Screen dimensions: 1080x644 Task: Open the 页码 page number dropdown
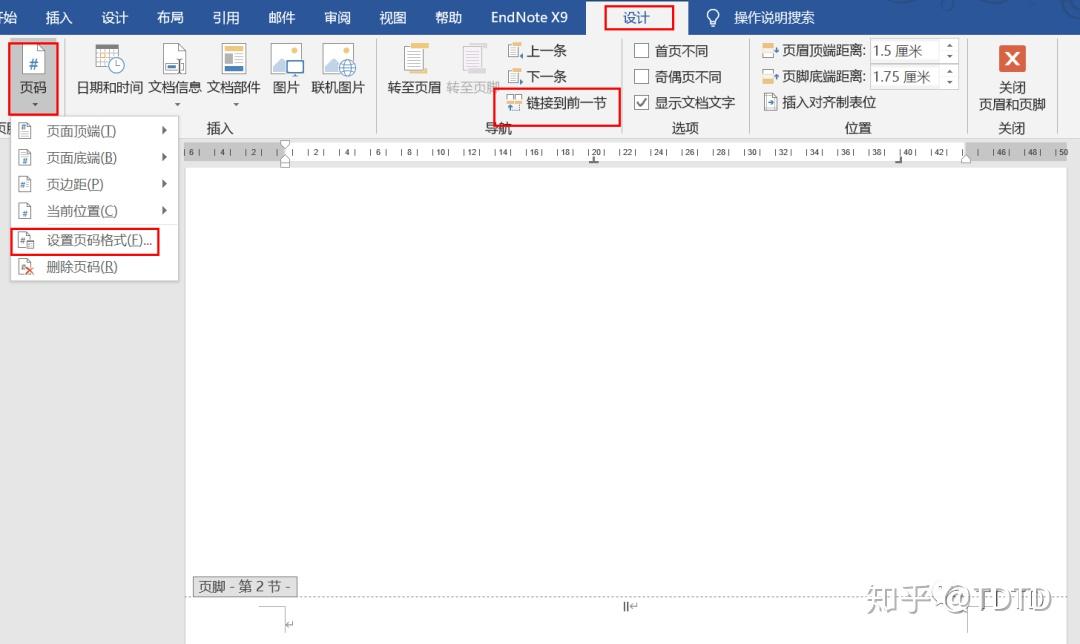coord(33,76)
